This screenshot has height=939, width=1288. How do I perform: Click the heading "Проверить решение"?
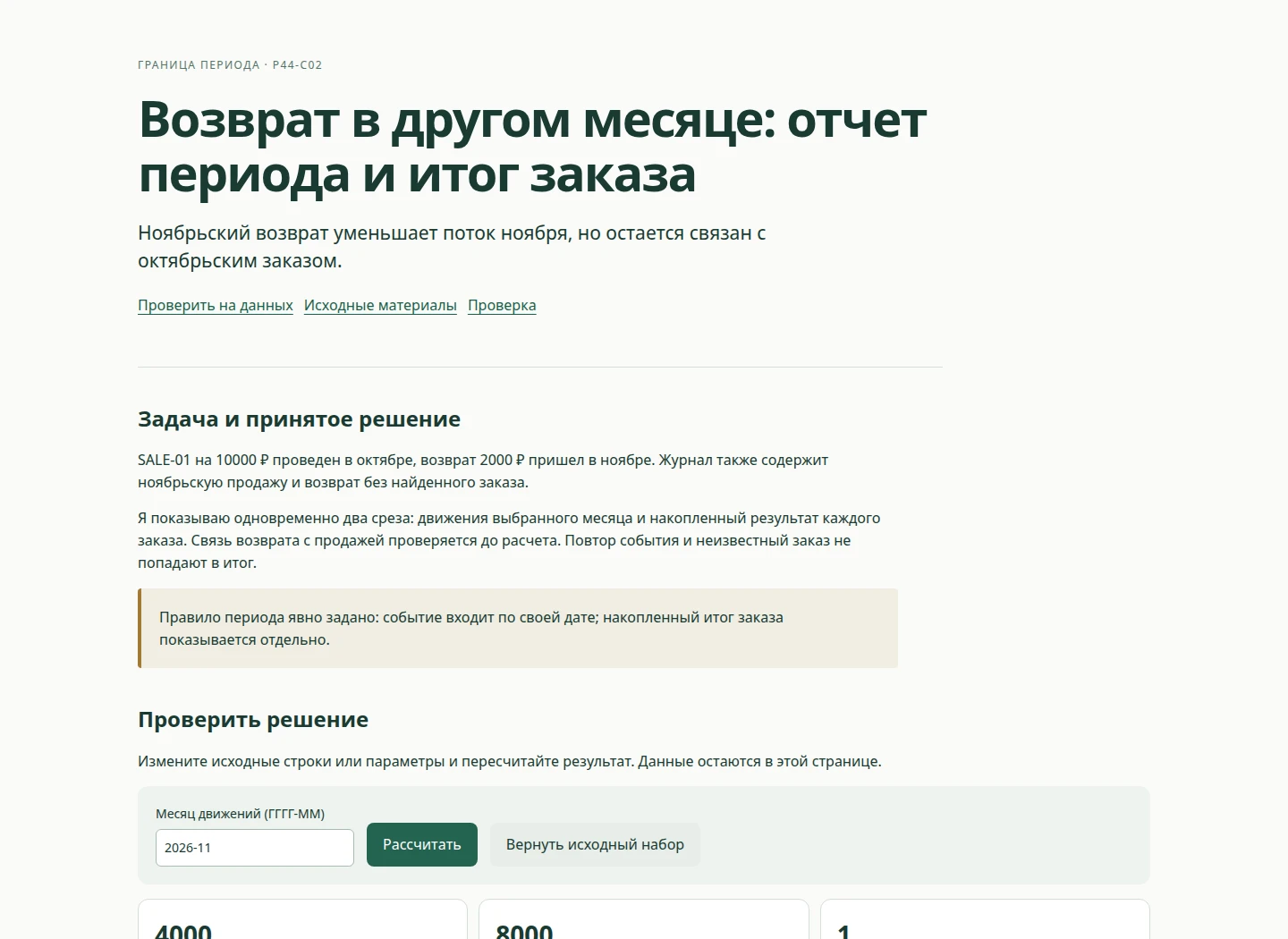(x=253, y=720)
